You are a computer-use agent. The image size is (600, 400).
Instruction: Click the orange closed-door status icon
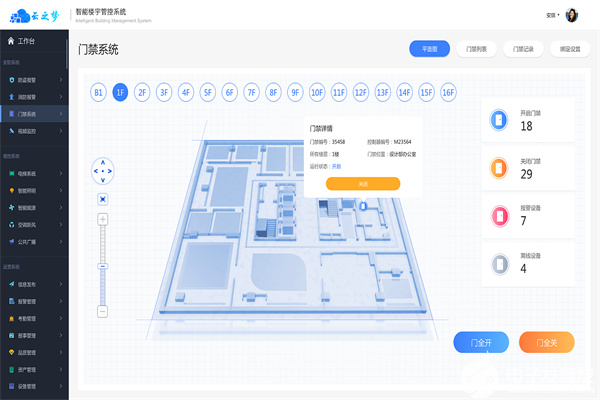click(499, 168)
